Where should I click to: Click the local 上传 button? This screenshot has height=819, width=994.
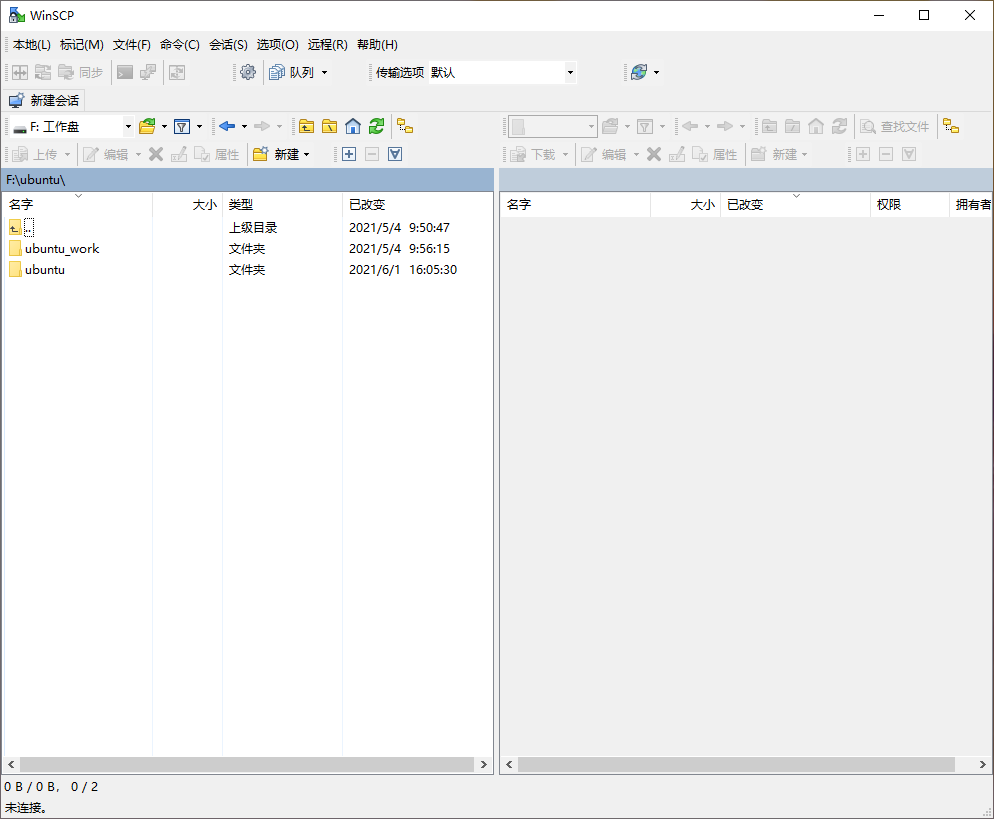(x=36, y=154)
